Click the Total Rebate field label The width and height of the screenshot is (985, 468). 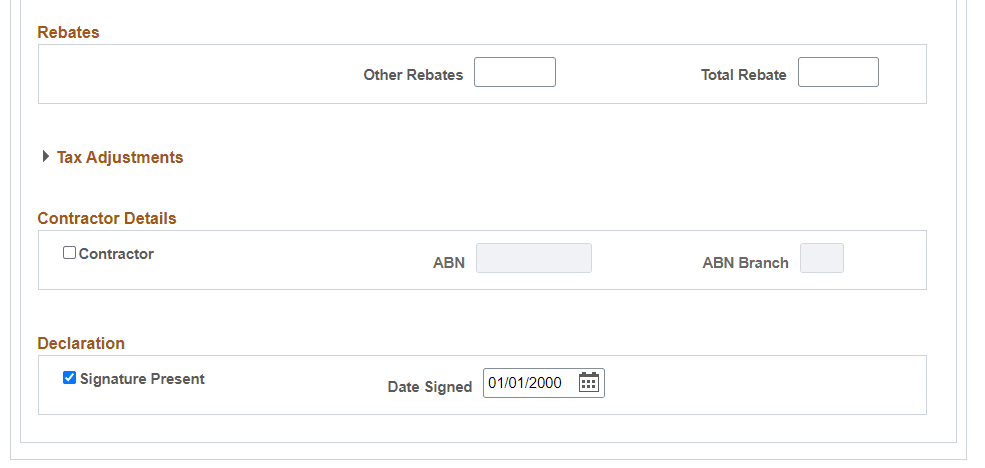tap(744, 75)
